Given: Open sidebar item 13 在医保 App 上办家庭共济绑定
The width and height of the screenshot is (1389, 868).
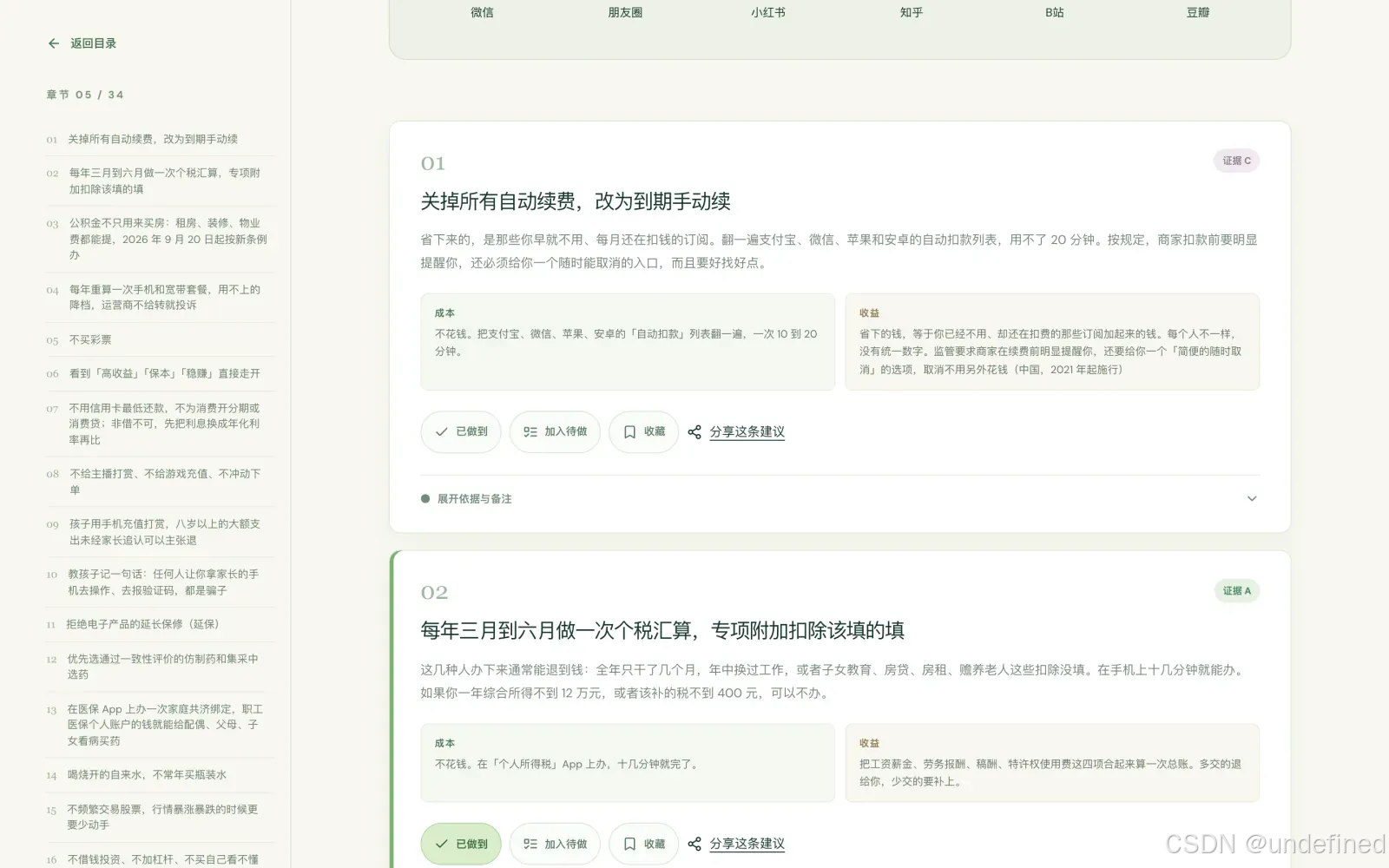Looking at the screenshot, I should [160, 725].
